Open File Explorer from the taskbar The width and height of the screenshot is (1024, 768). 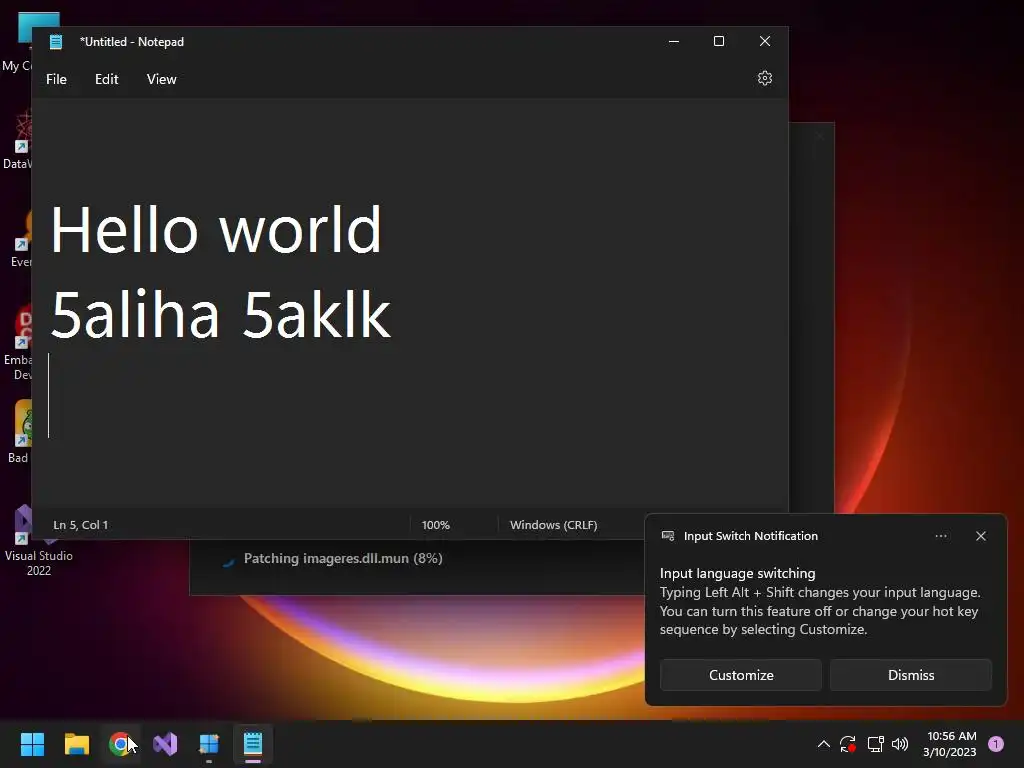pos(76,744)
